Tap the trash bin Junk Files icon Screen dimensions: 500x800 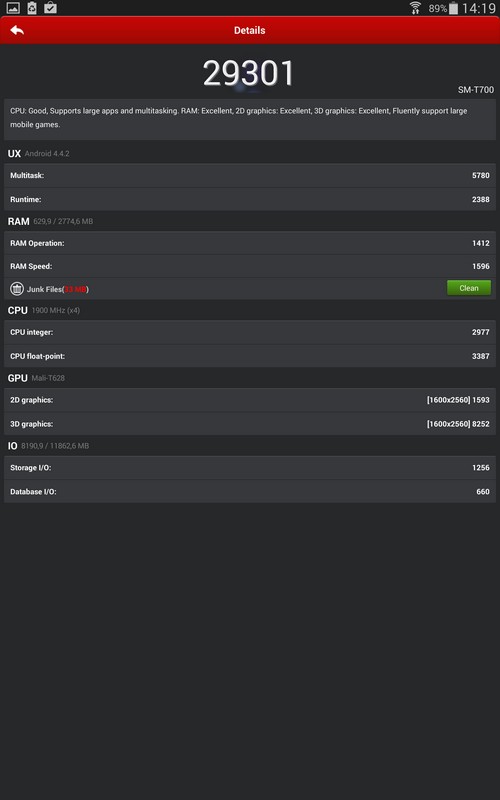coord(17,289)
